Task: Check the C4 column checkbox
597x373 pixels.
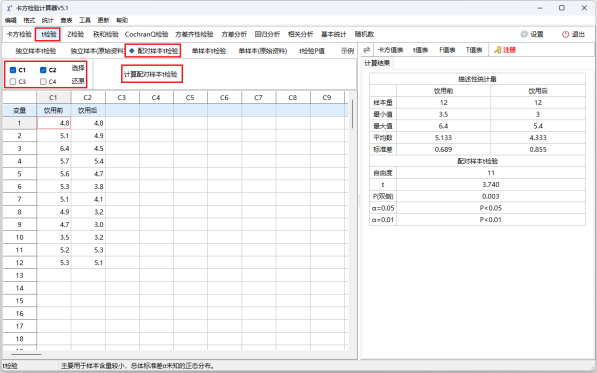Action: pos(43,81)
